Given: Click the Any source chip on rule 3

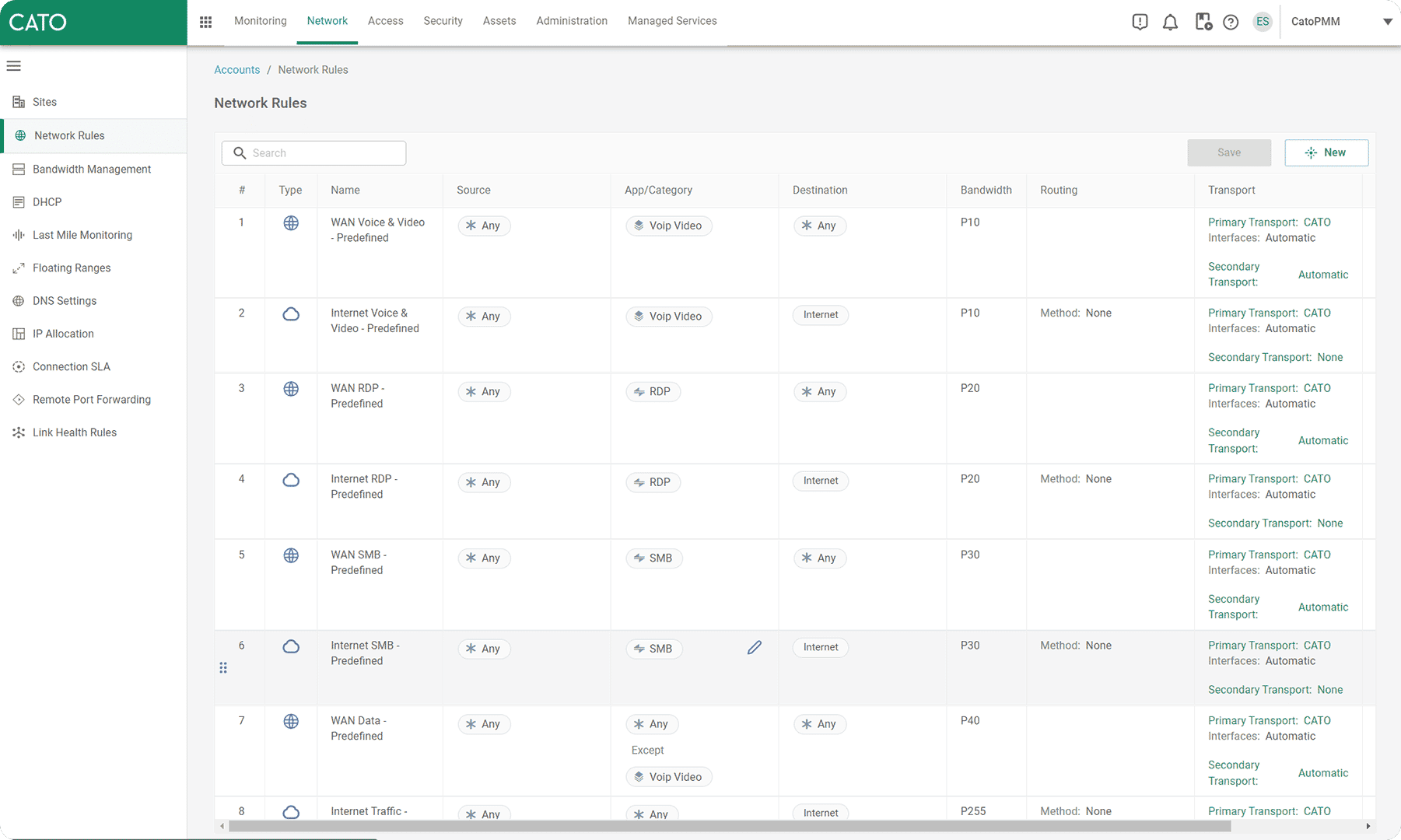Looking at the screenshot, I should pos(484,391).
